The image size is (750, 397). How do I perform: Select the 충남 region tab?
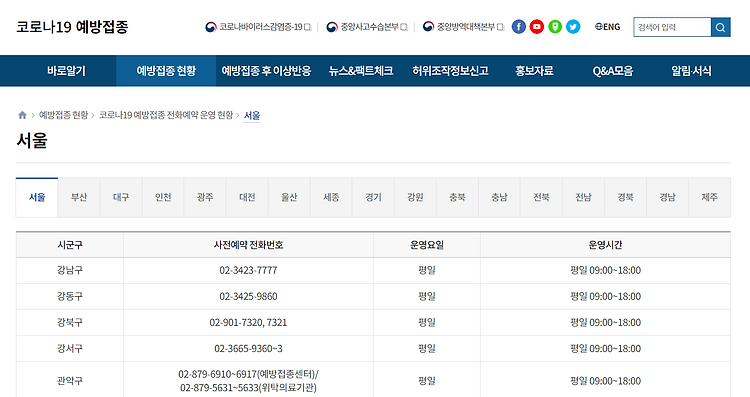[499, 197]
